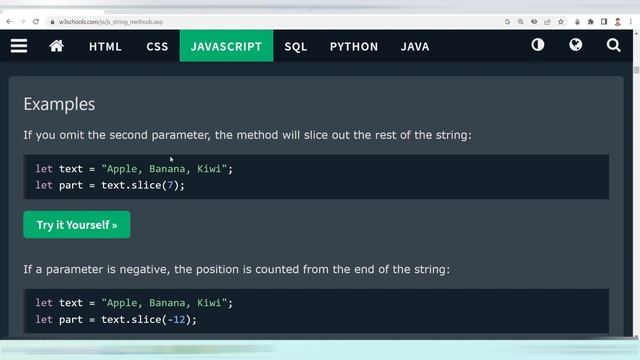Open the profile avatar

[x=618, y=22]
